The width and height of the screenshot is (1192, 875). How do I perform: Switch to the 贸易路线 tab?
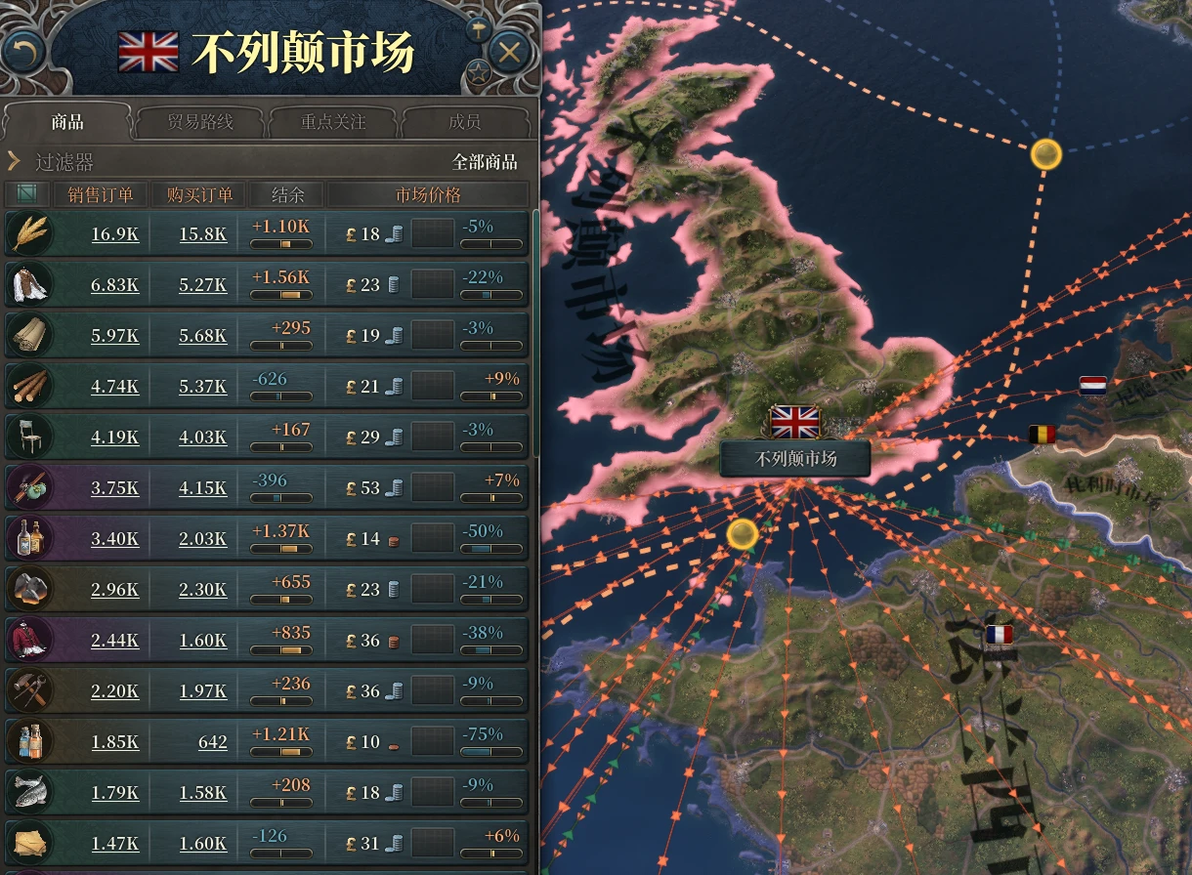(x=201, y=122)
